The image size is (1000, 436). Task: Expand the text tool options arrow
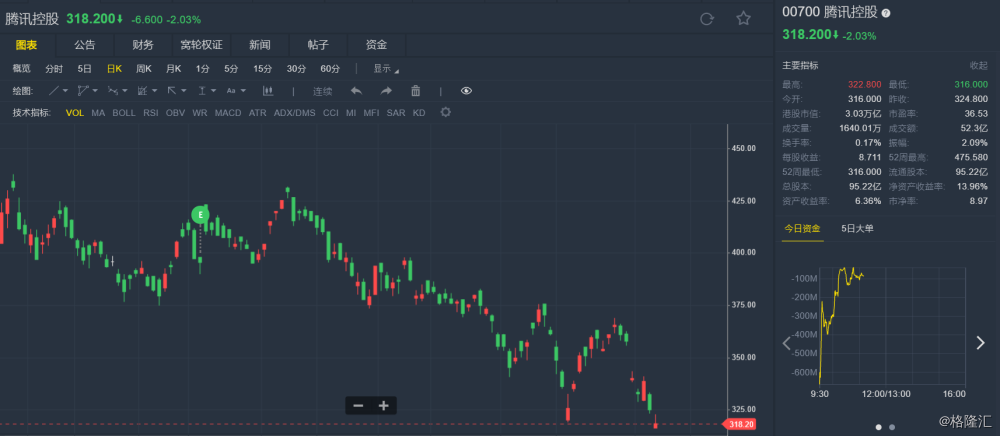coord(243,91)
